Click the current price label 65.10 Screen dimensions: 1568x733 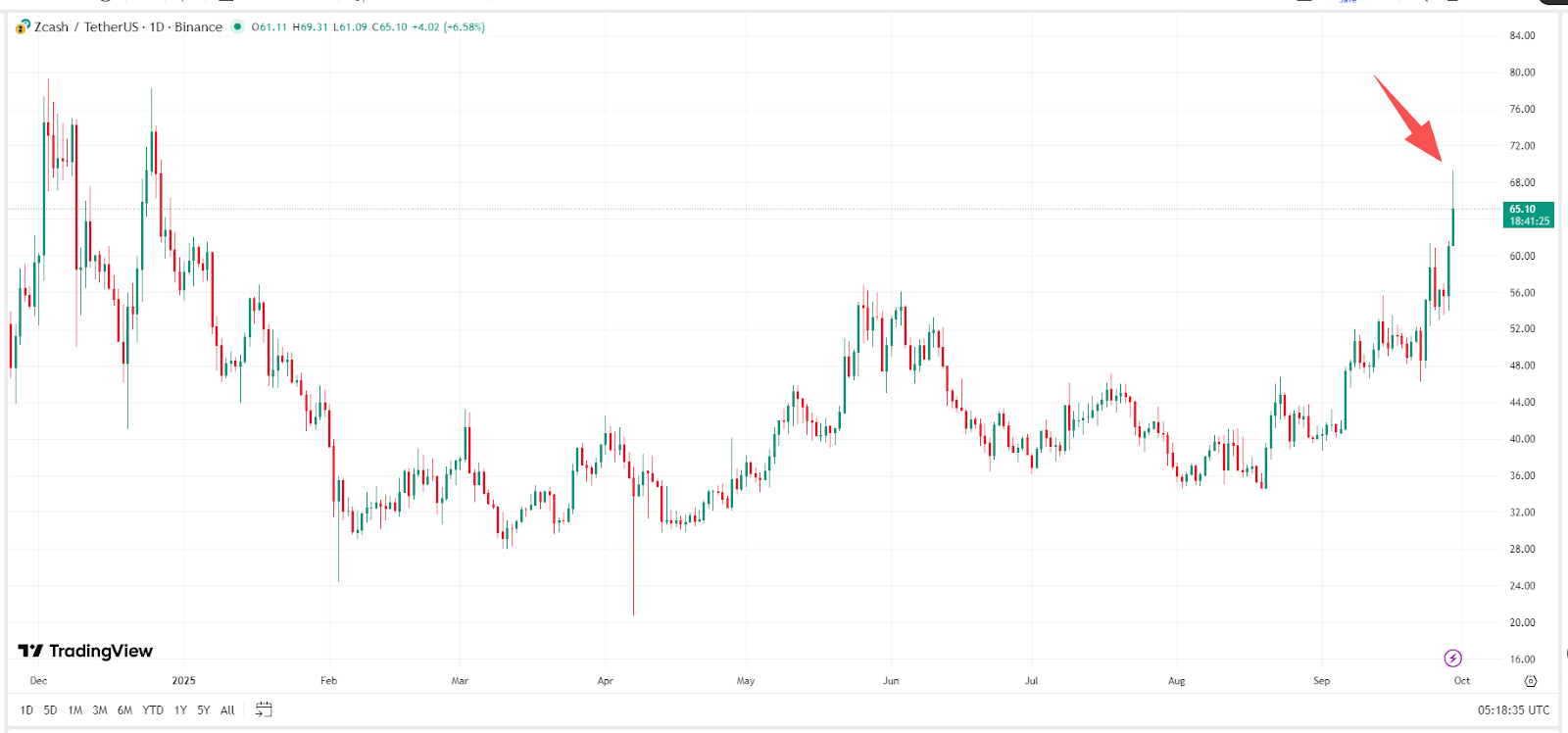[1524, 209]
